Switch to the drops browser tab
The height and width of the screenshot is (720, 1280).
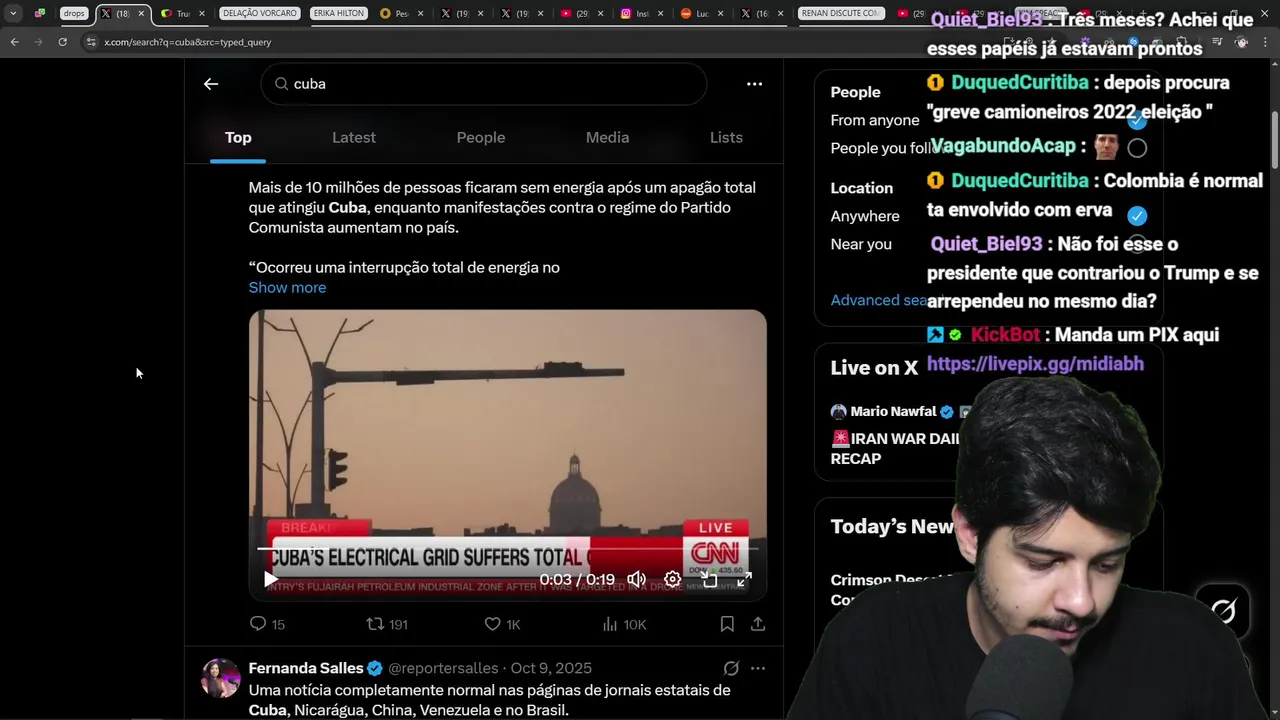coord(74,13)
